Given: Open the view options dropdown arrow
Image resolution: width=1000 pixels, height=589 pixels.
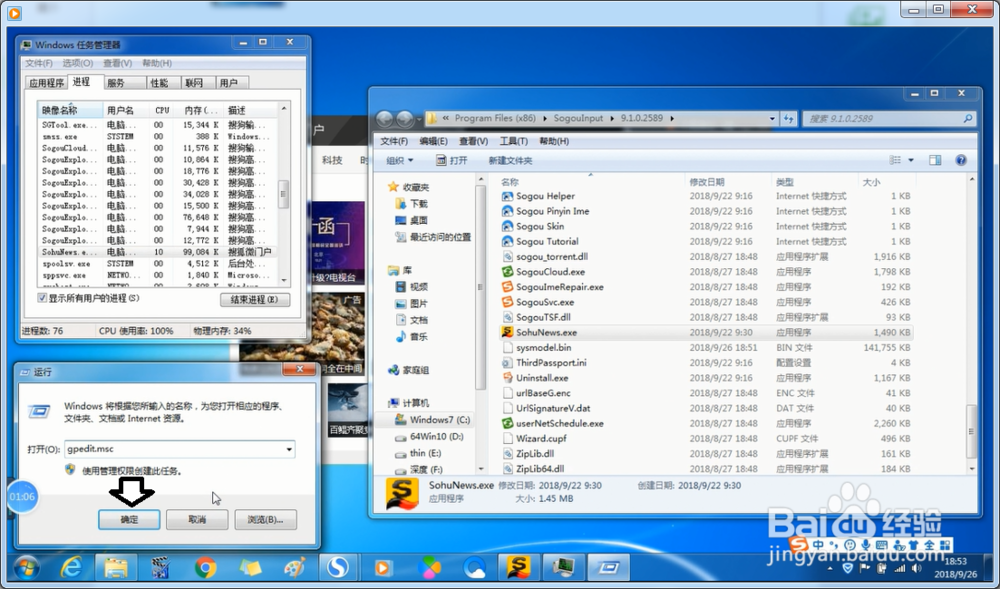Looking at the screenshot, I should tap(911, 160).
